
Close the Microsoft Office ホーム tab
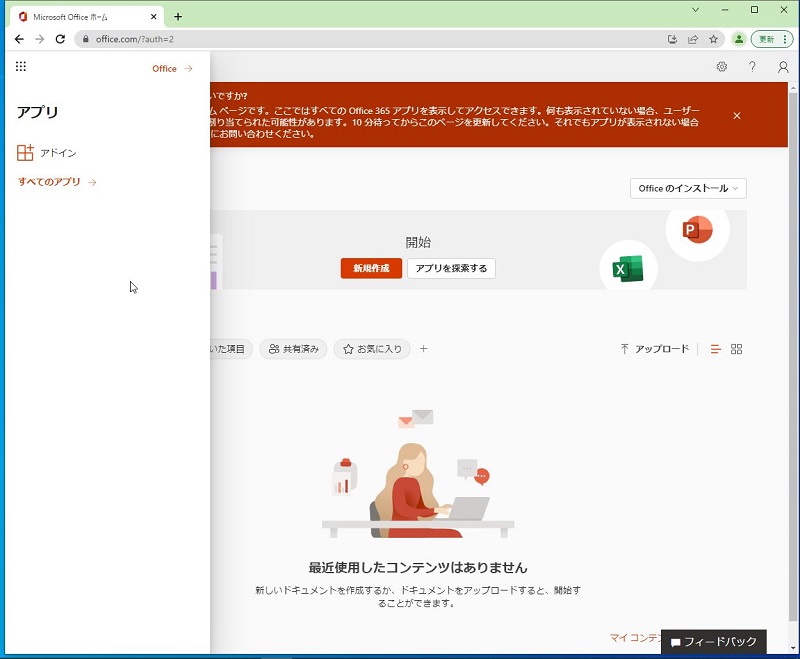coord(154,17)
